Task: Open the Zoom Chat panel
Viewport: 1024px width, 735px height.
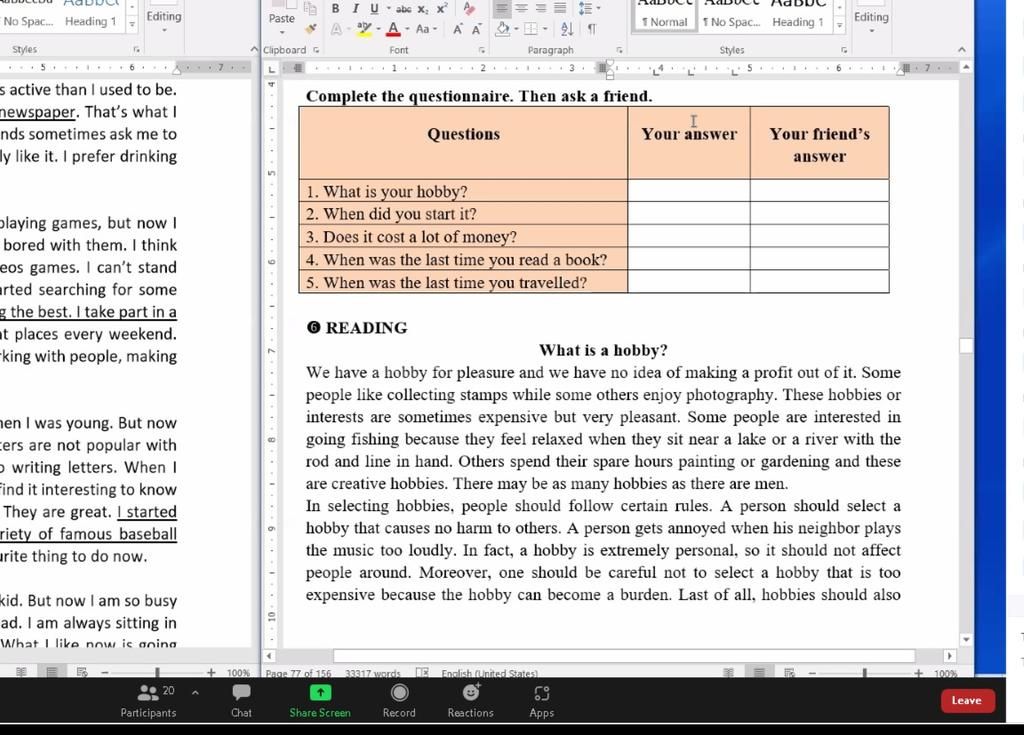Action: pos(241,701)
